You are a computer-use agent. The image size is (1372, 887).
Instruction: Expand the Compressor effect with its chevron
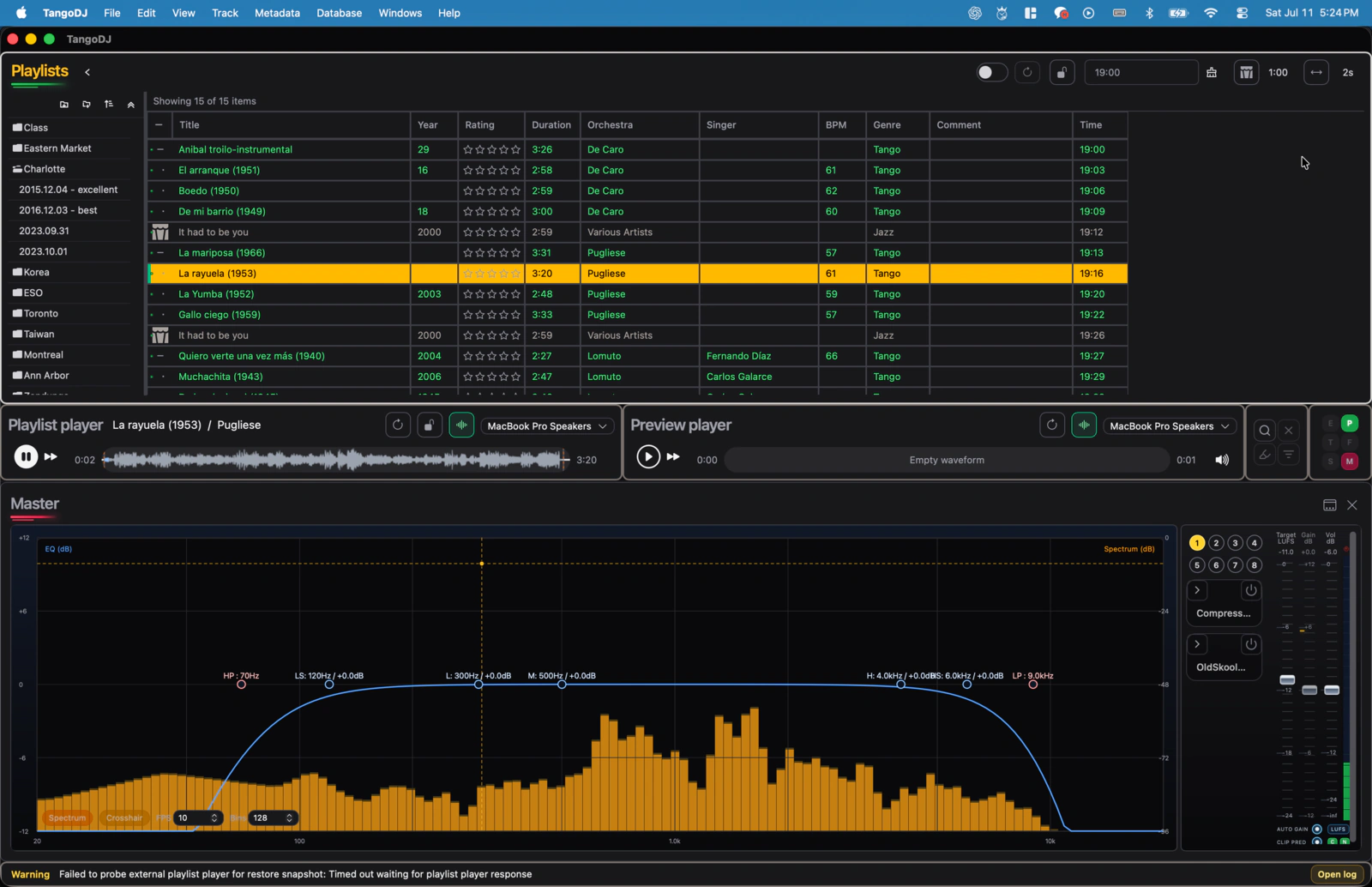[x=1197, y=590]
